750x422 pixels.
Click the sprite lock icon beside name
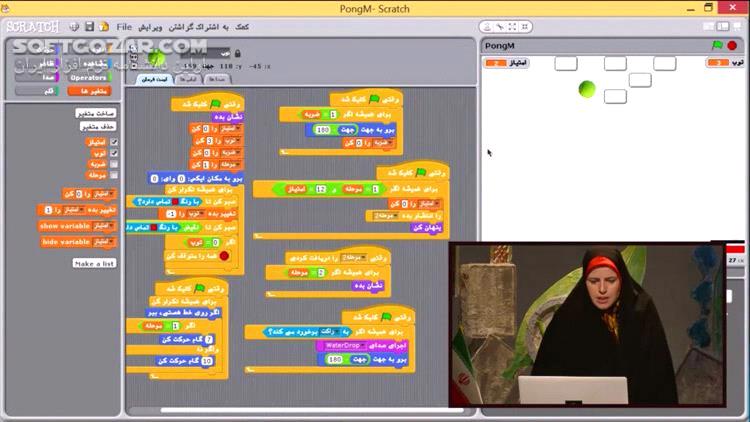237,54
